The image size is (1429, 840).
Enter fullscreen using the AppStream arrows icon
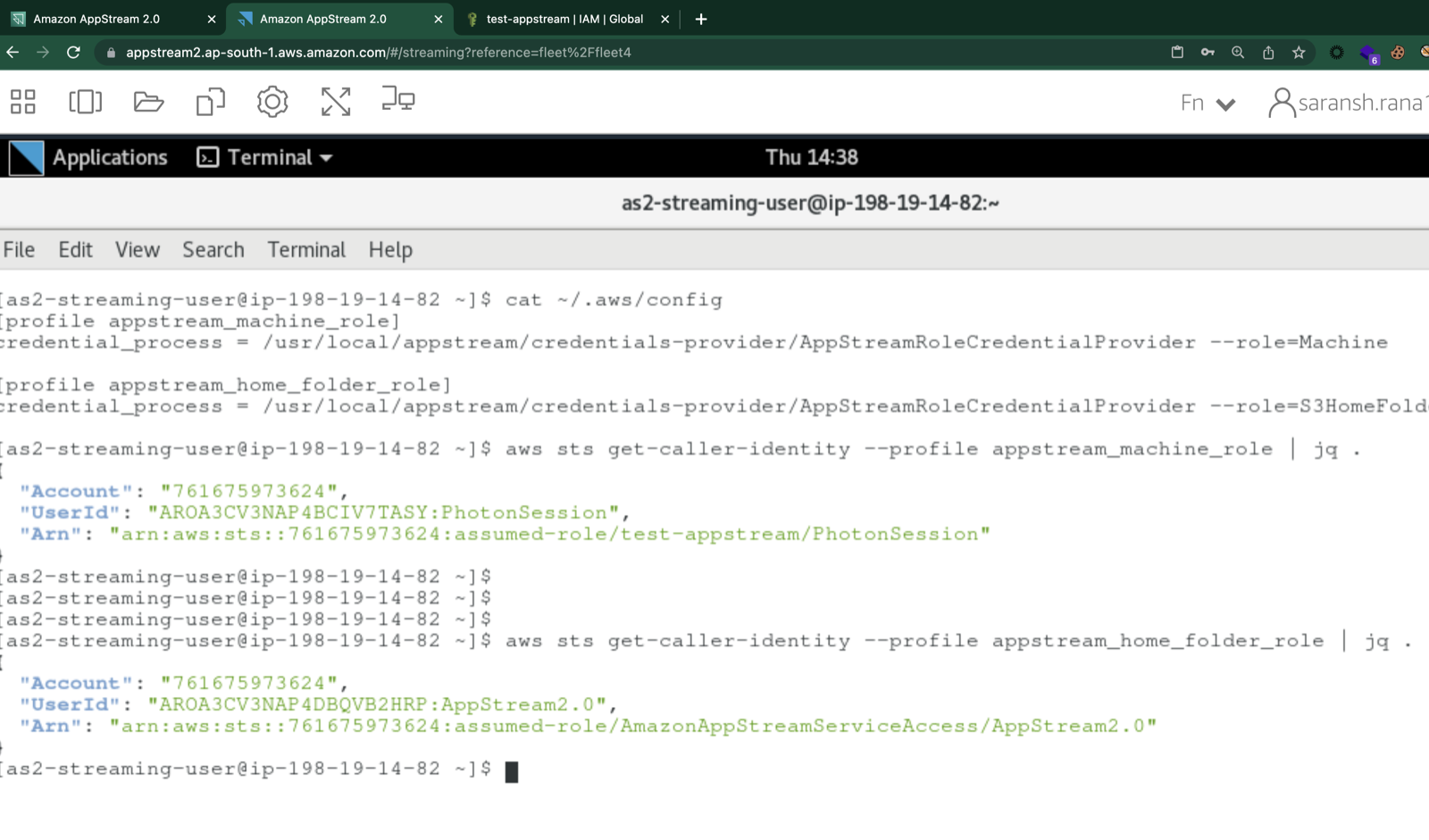coord(336,102)
